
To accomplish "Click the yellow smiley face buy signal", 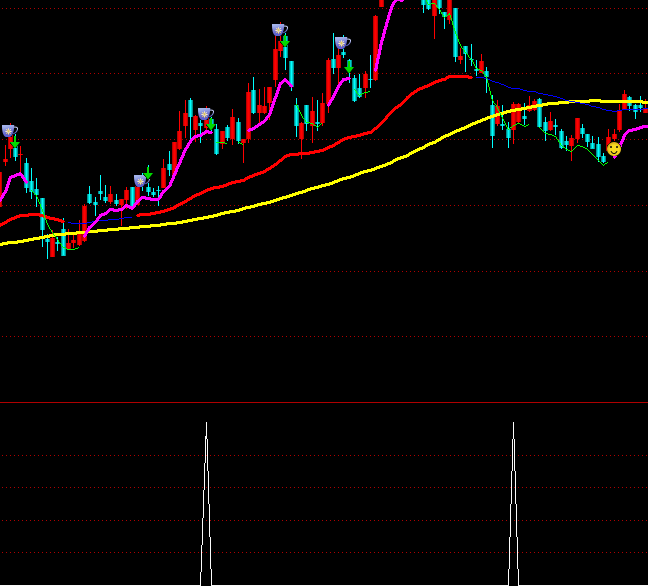I will tap(614, 149).
